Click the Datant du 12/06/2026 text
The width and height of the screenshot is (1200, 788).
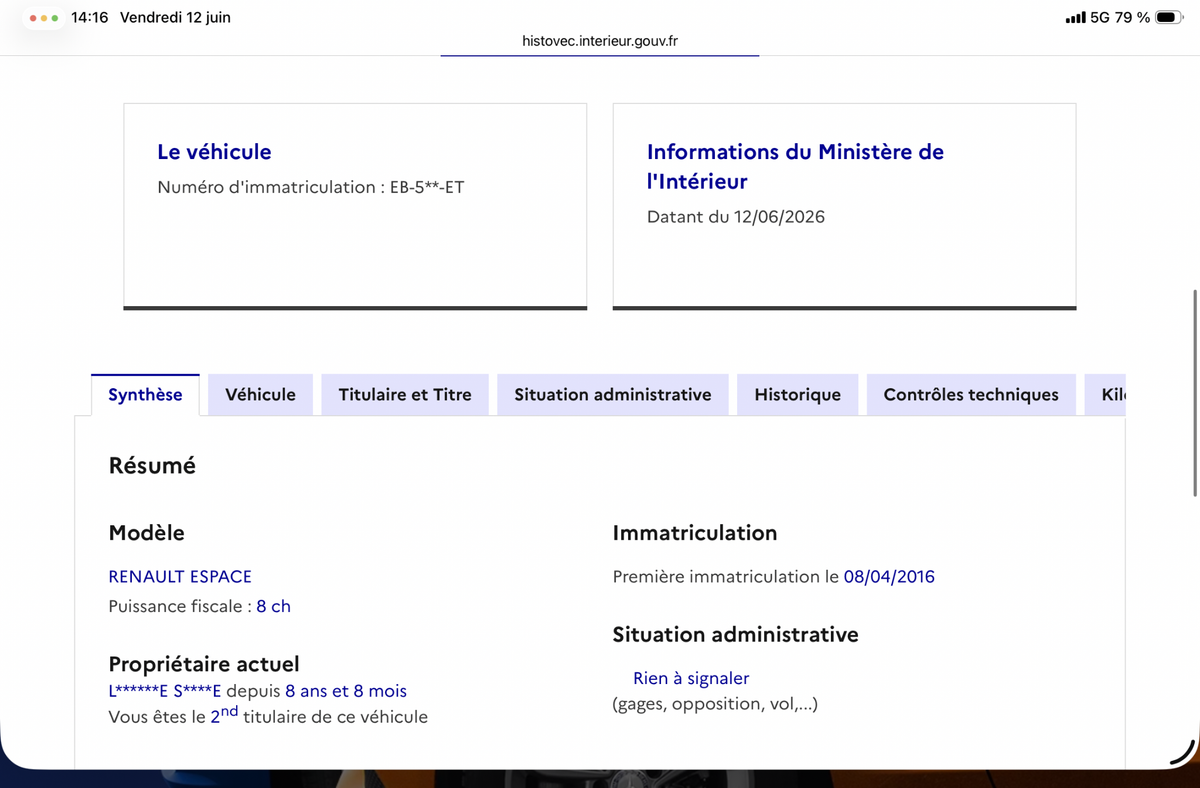[x=736, y=217]
